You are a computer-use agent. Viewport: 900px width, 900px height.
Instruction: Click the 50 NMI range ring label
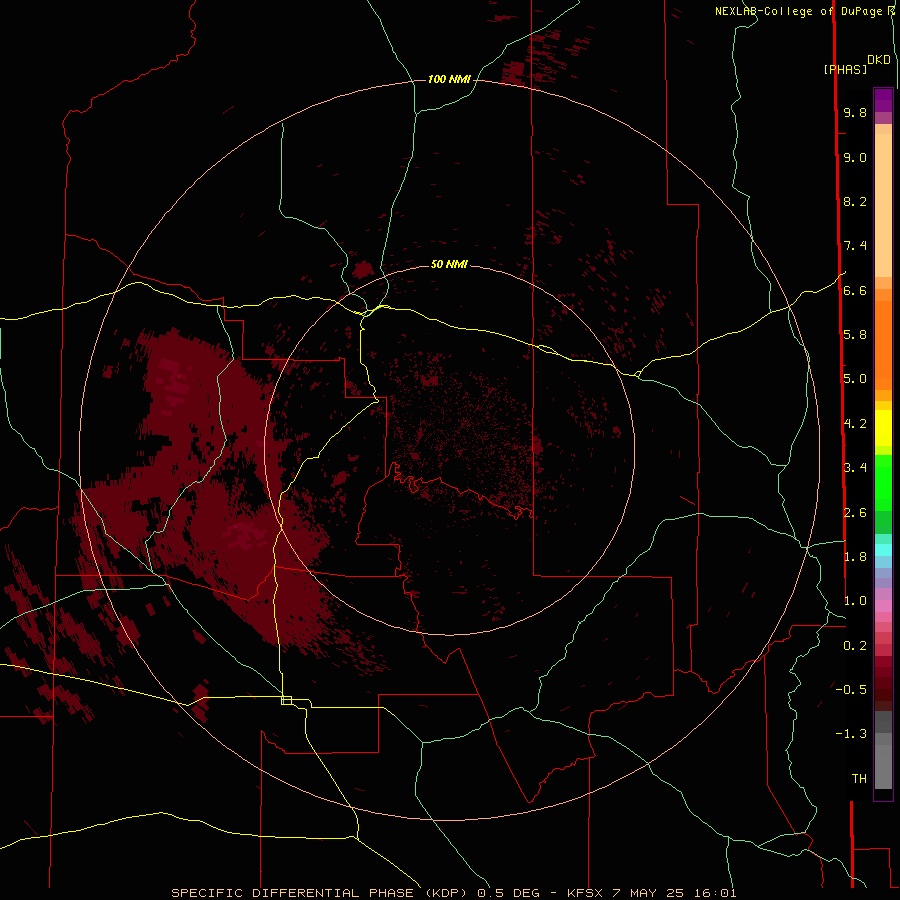449,264
